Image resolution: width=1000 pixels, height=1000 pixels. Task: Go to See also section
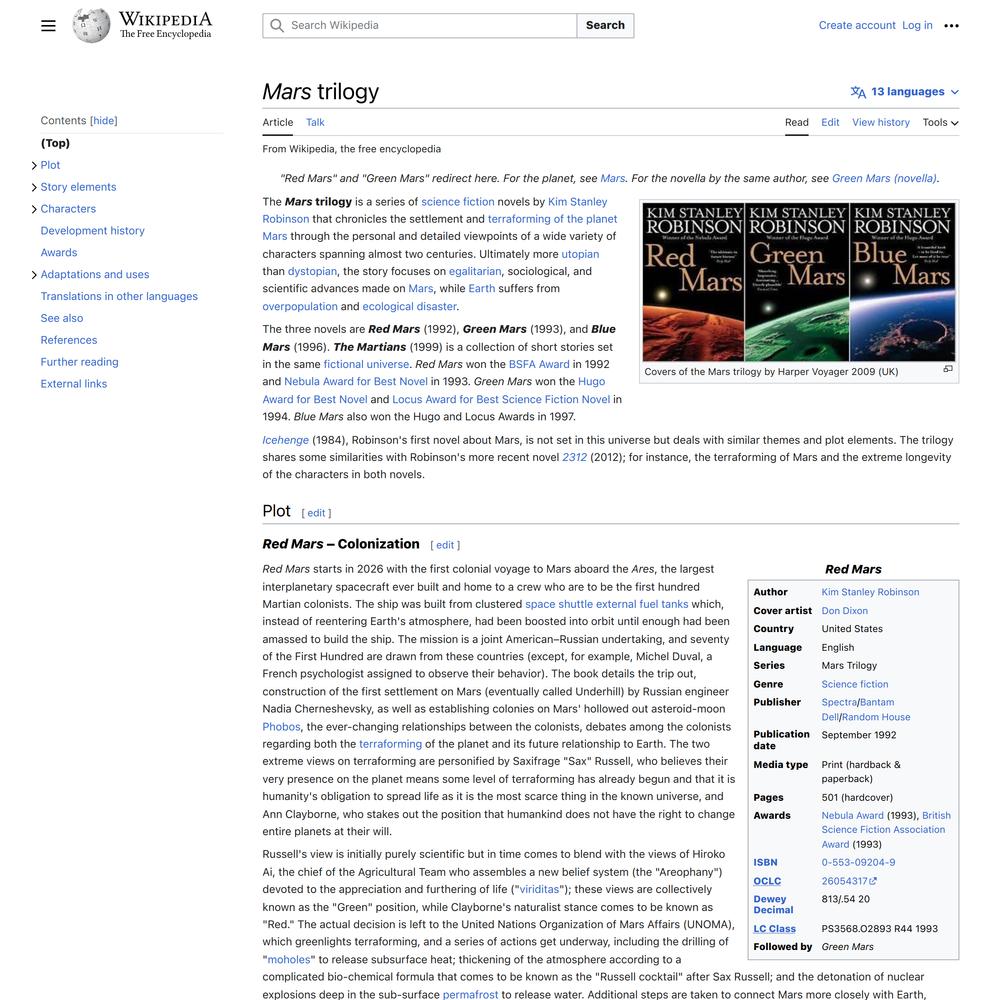point(62,318)
